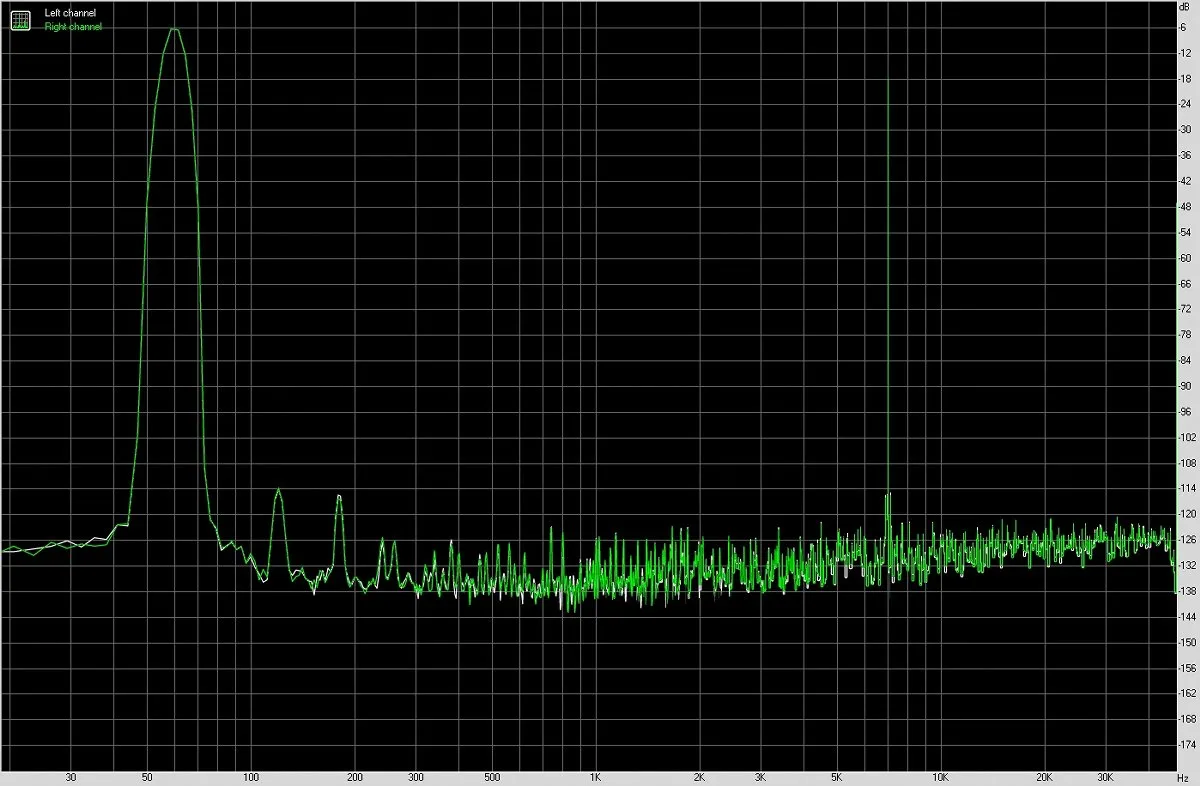Click the -24 dB scale label
This screenshot has height=786, width=1200.
(x=1187, y=104)
